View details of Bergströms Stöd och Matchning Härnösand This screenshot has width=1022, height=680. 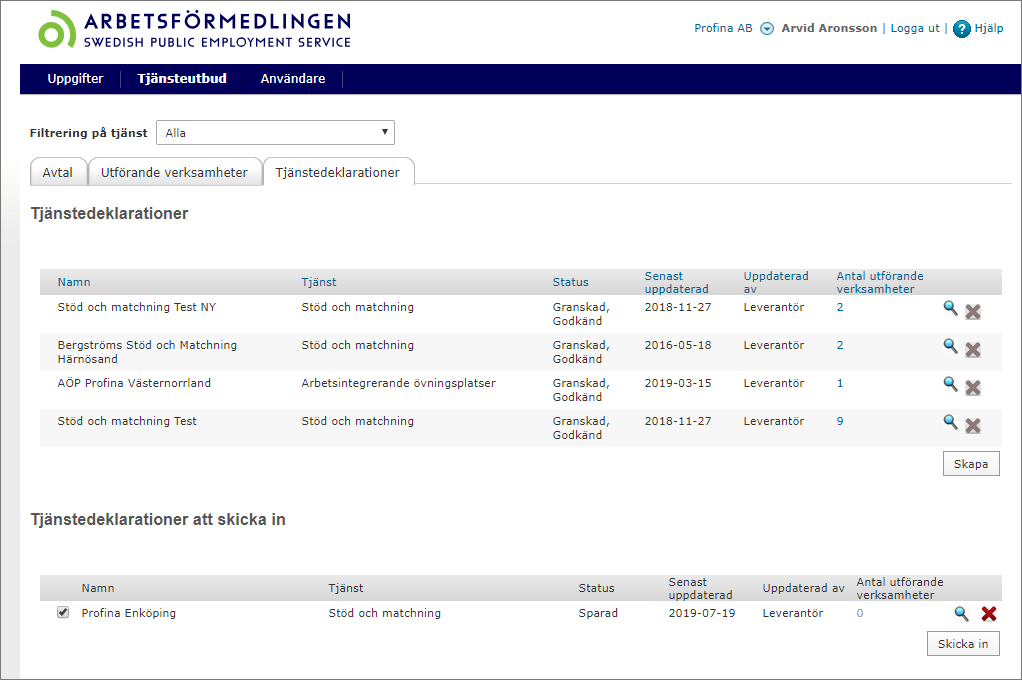[950, 346]
